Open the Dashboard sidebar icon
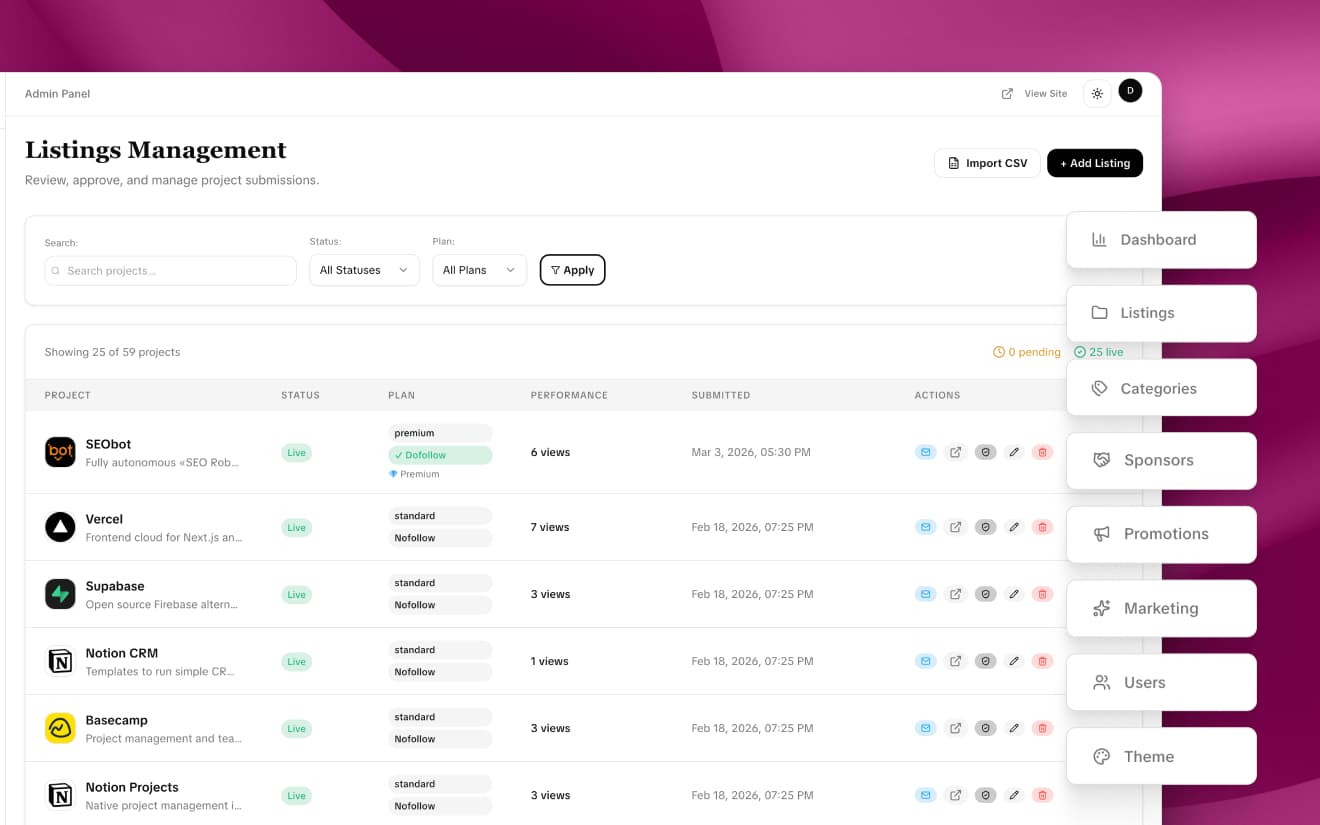The image size is (1320, 825). click(x=1100, y=239)
